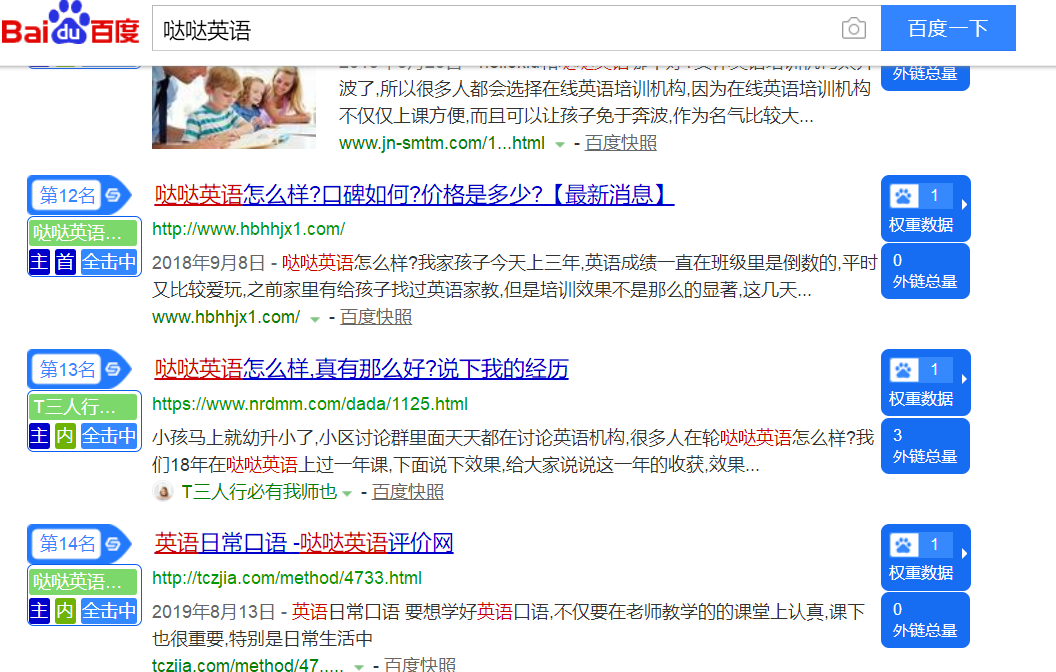Click 权重数据 label for nrdmm.com result
The image size is (1056, 672).
pyautogui.click(x=921, y=399)
